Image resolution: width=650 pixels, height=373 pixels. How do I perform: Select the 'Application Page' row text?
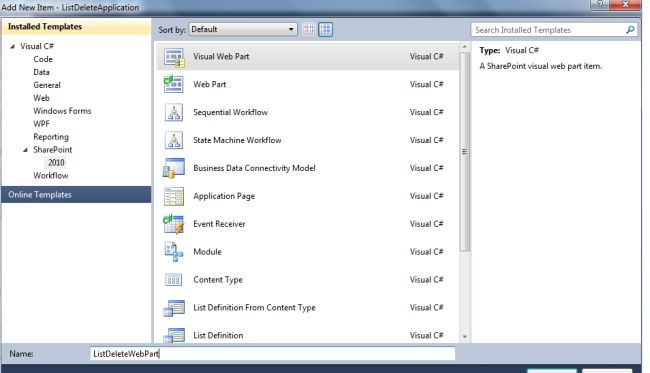click(x=224, y=196)
